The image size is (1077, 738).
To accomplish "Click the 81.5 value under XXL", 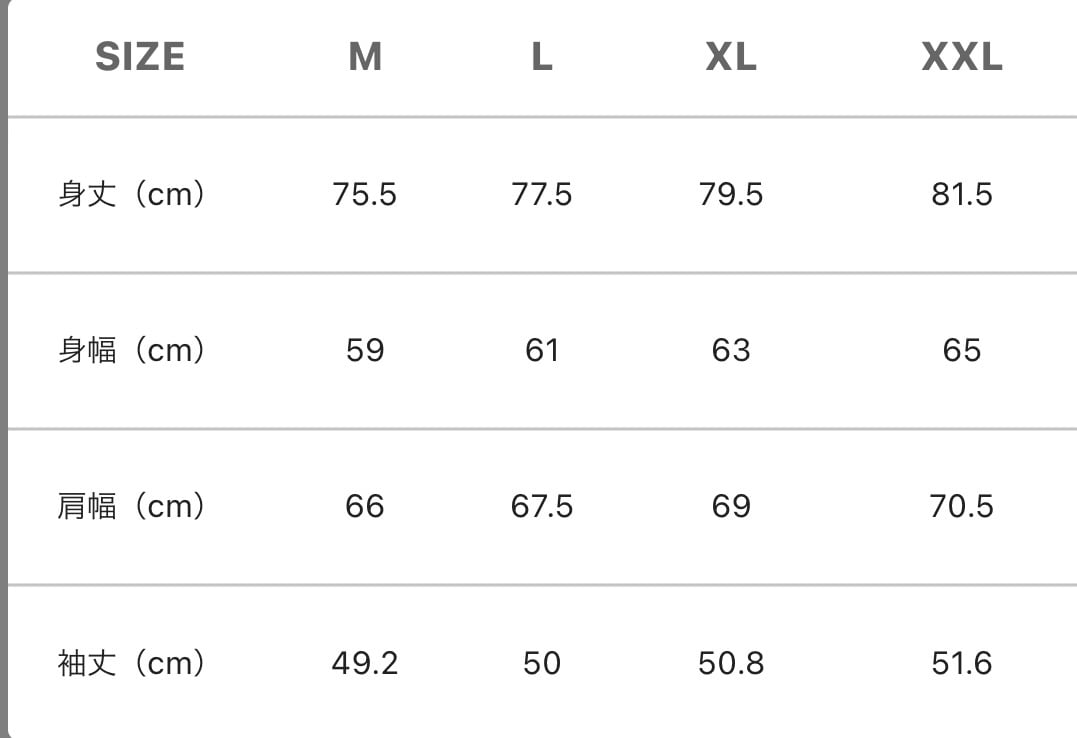I will (961, 193).
